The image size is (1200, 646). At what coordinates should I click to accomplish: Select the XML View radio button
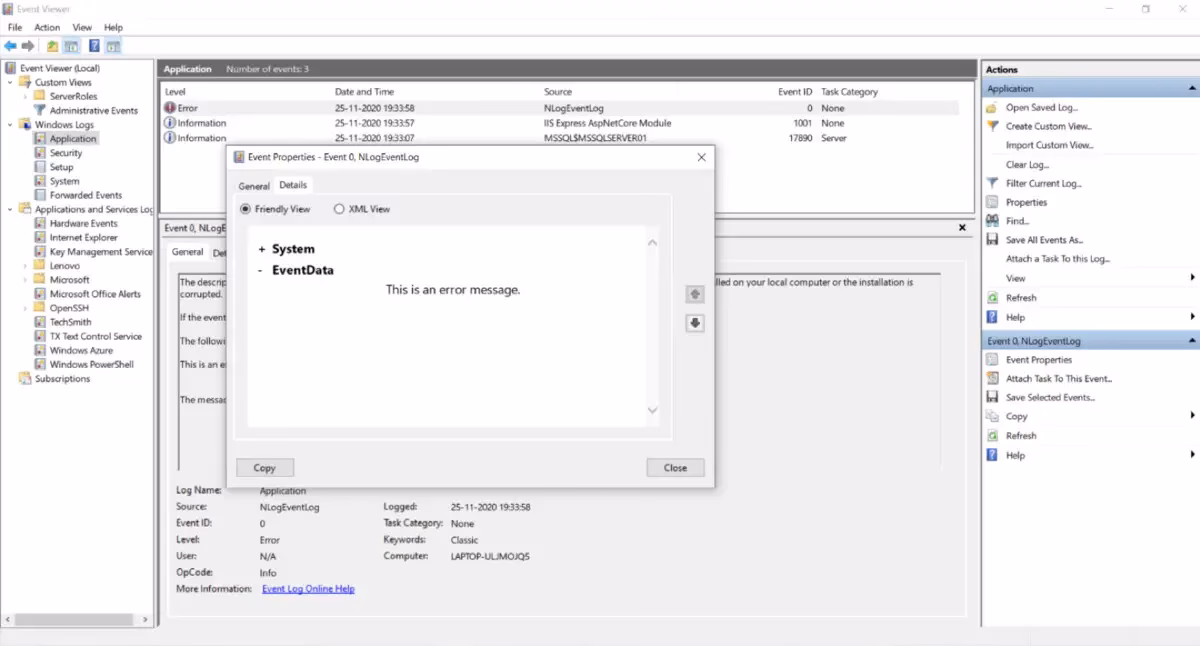click(x=339, y=209)
